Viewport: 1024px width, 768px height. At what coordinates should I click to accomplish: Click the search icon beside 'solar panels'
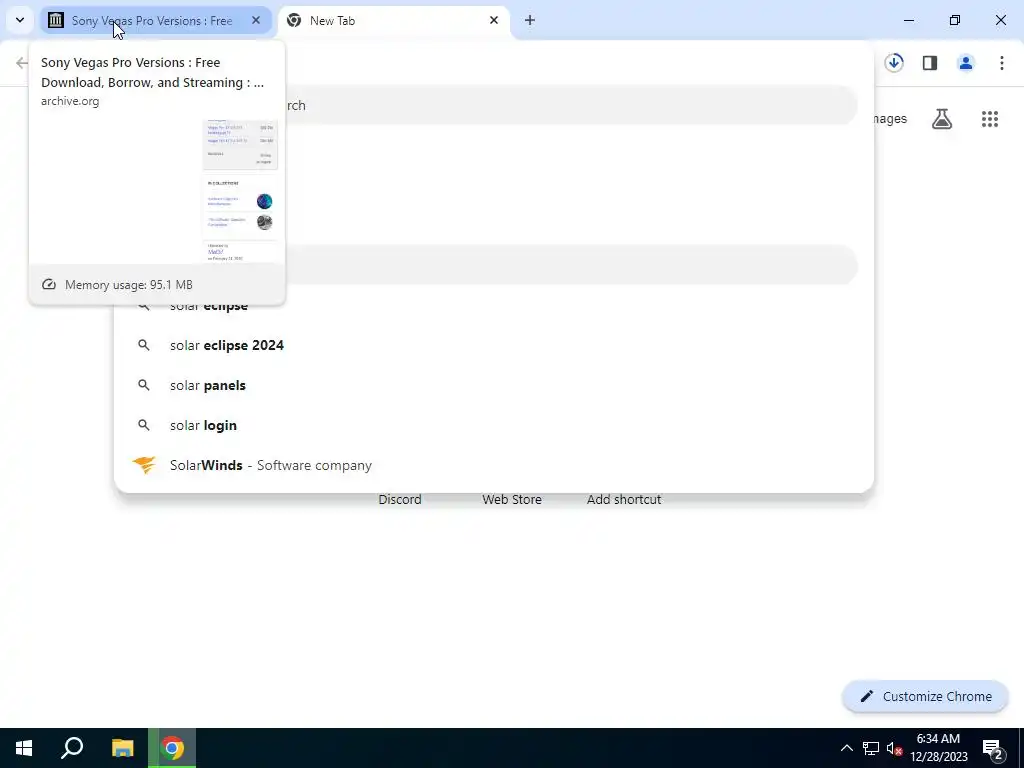(144, 385)
